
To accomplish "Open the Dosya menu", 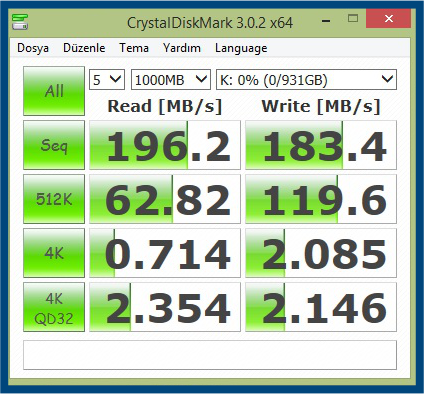I will tap(33, 48).
